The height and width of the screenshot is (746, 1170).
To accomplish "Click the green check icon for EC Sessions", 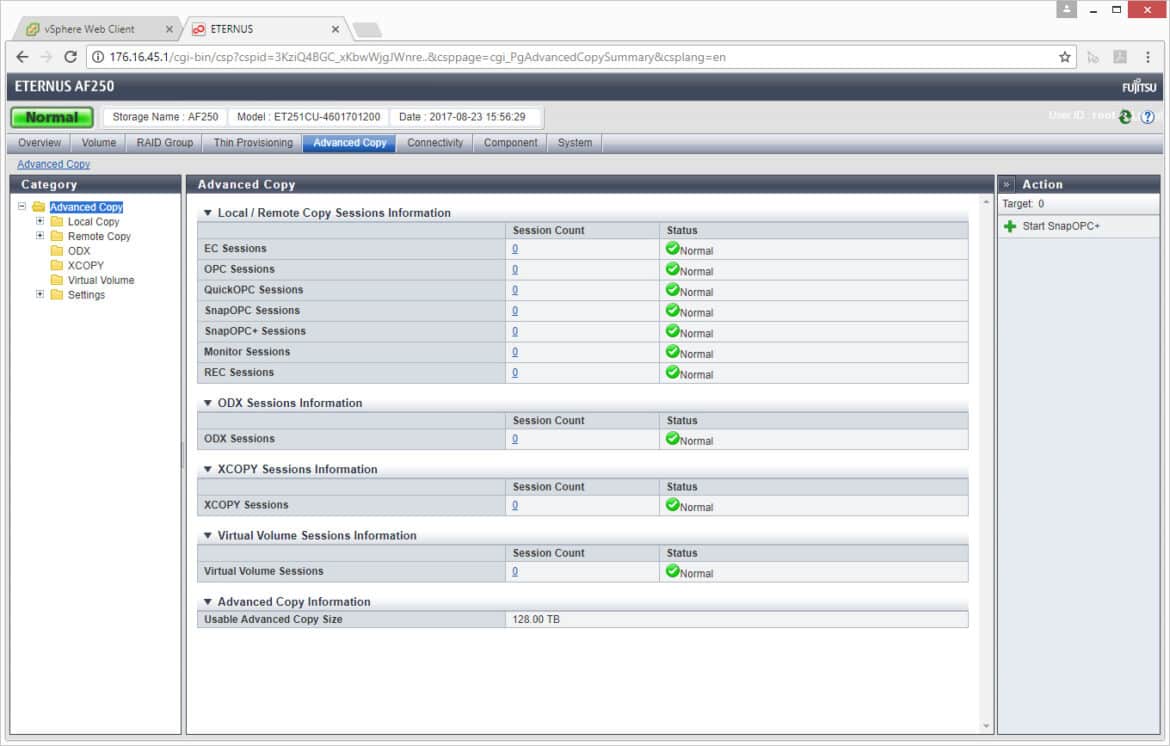I will [672, 248].
